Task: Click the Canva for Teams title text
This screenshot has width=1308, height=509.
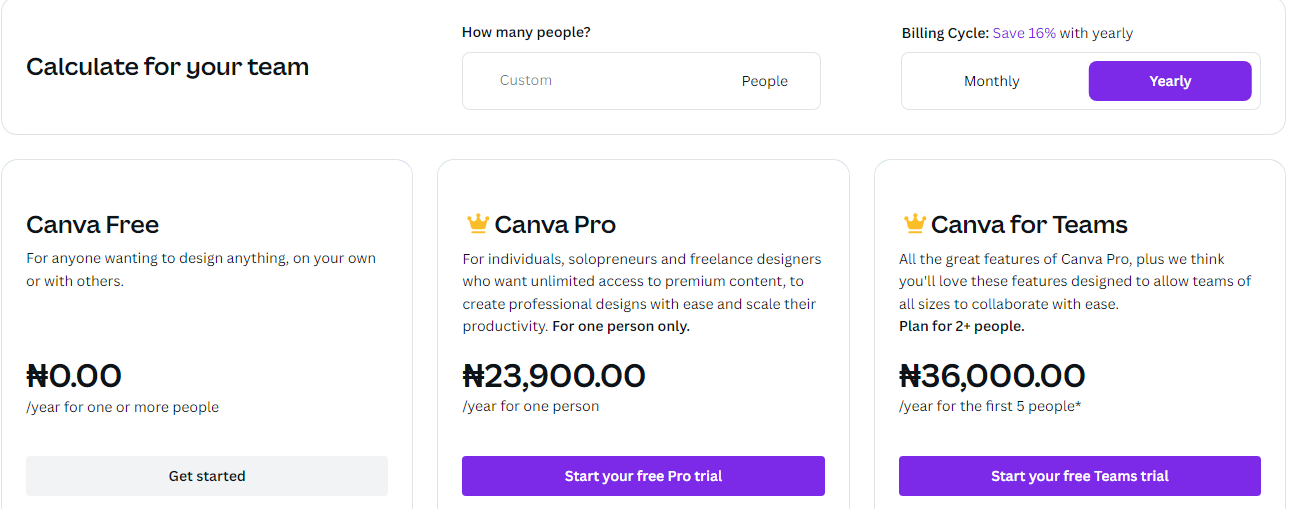Action: click(1029, 224)
